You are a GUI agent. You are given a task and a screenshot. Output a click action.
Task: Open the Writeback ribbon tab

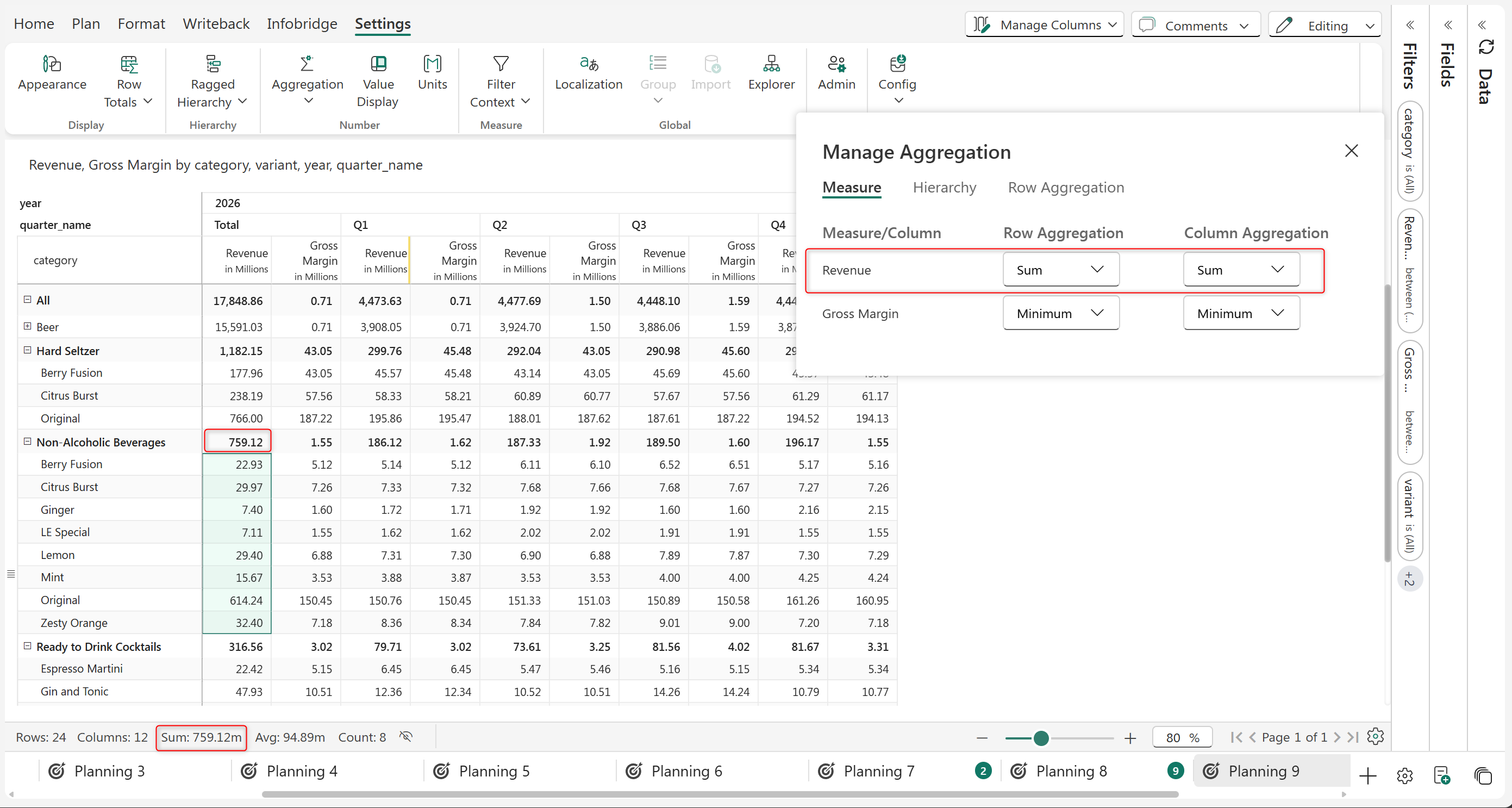pyautogui.click(x=215, y=23)
